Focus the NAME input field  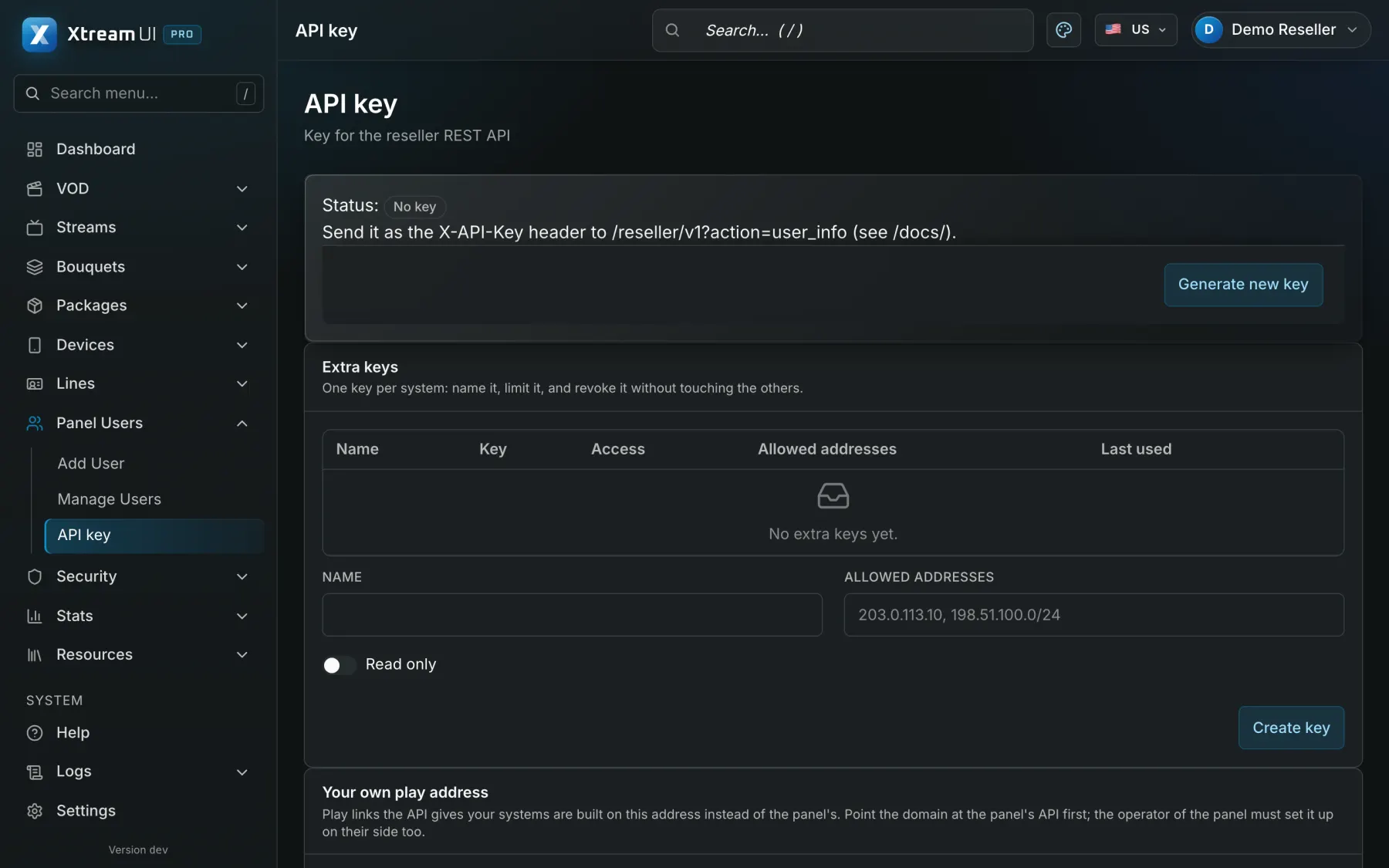coord(572,615)
